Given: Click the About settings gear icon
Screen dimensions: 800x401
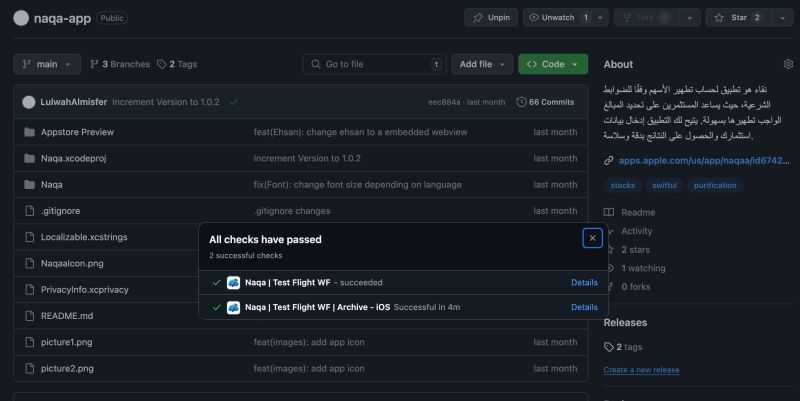Looking at the screenshot, I should 788,64.
